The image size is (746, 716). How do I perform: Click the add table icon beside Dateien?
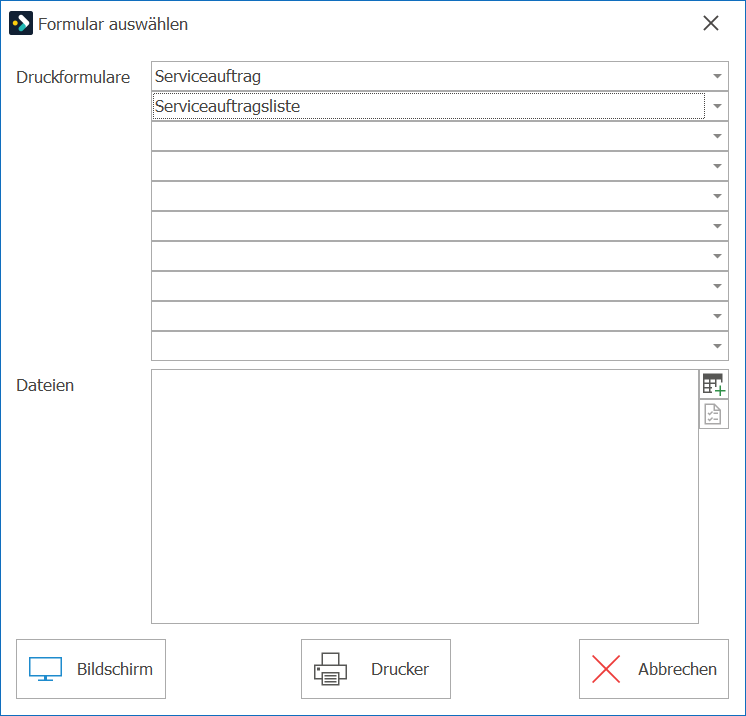(714, 384)
